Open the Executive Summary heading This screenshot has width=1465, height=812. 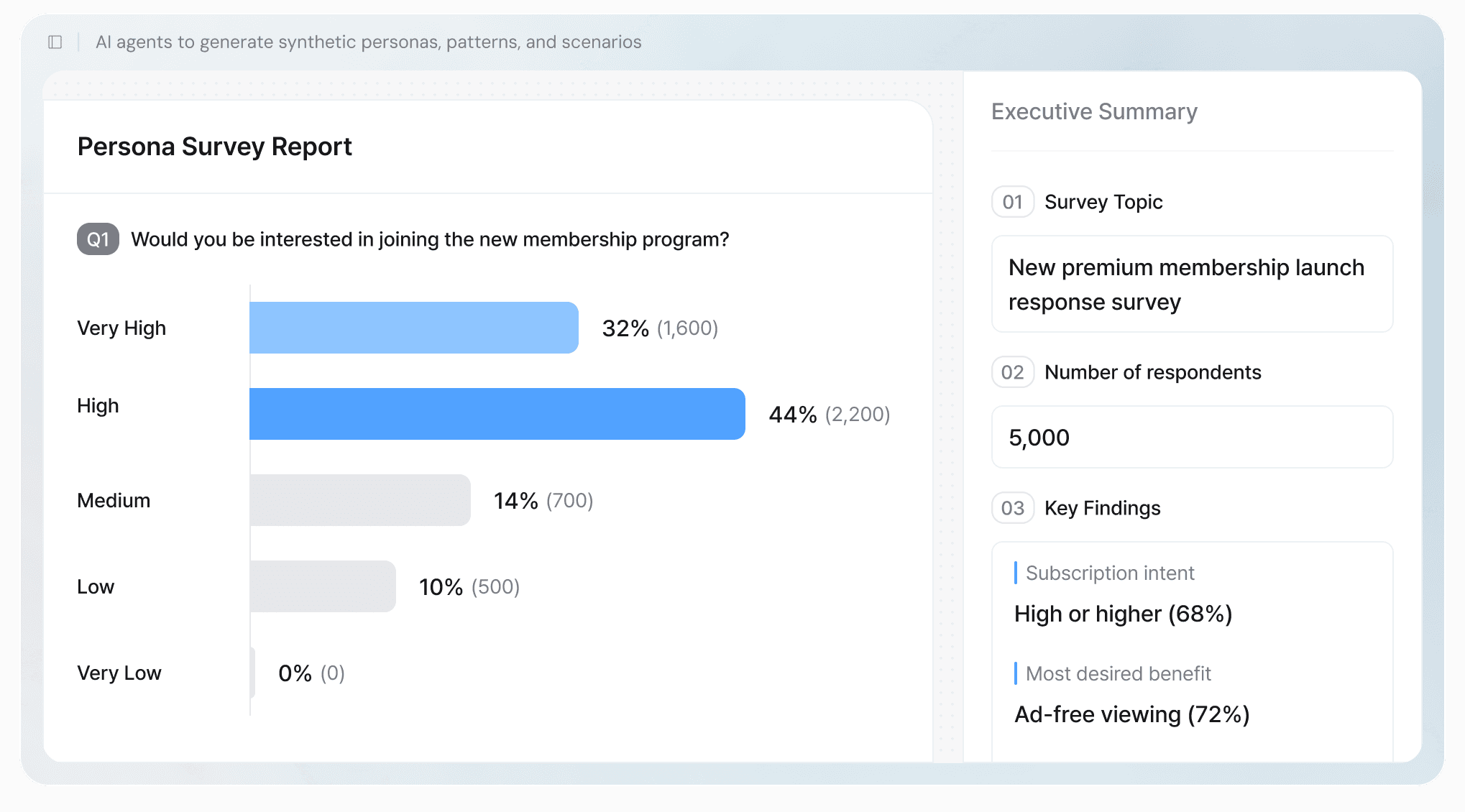pyautogui.click(x=1094, y=111)
